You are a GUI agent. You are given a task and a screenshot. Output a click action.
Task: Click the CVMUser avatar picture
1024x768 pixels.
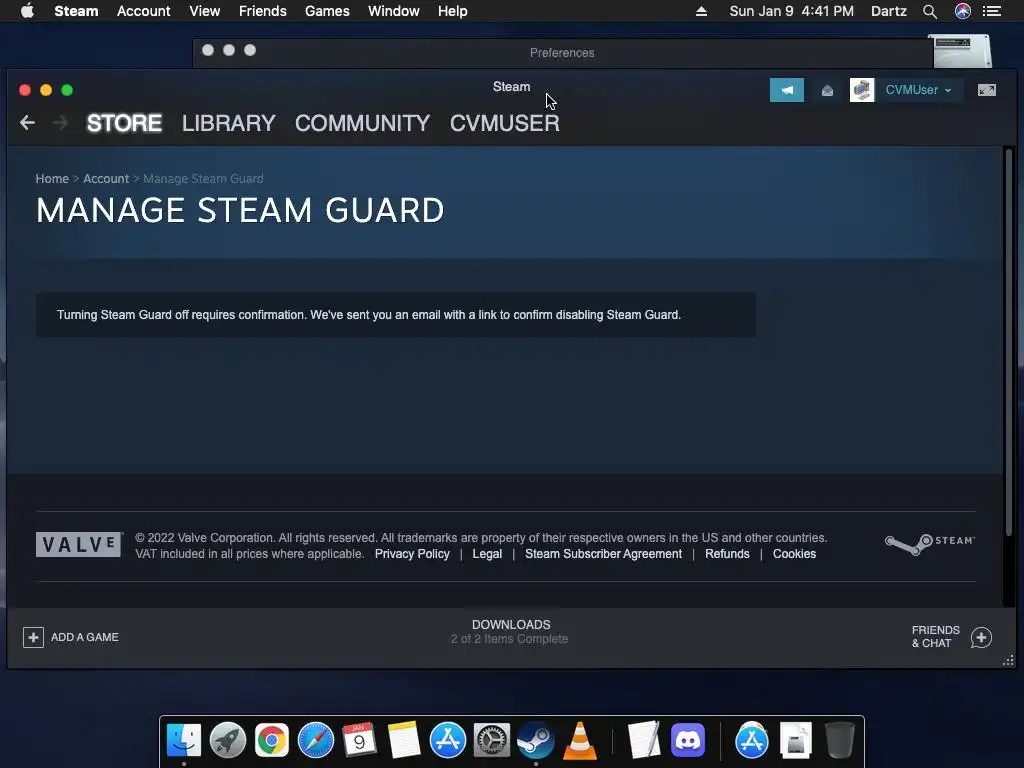tap(861, 90)
